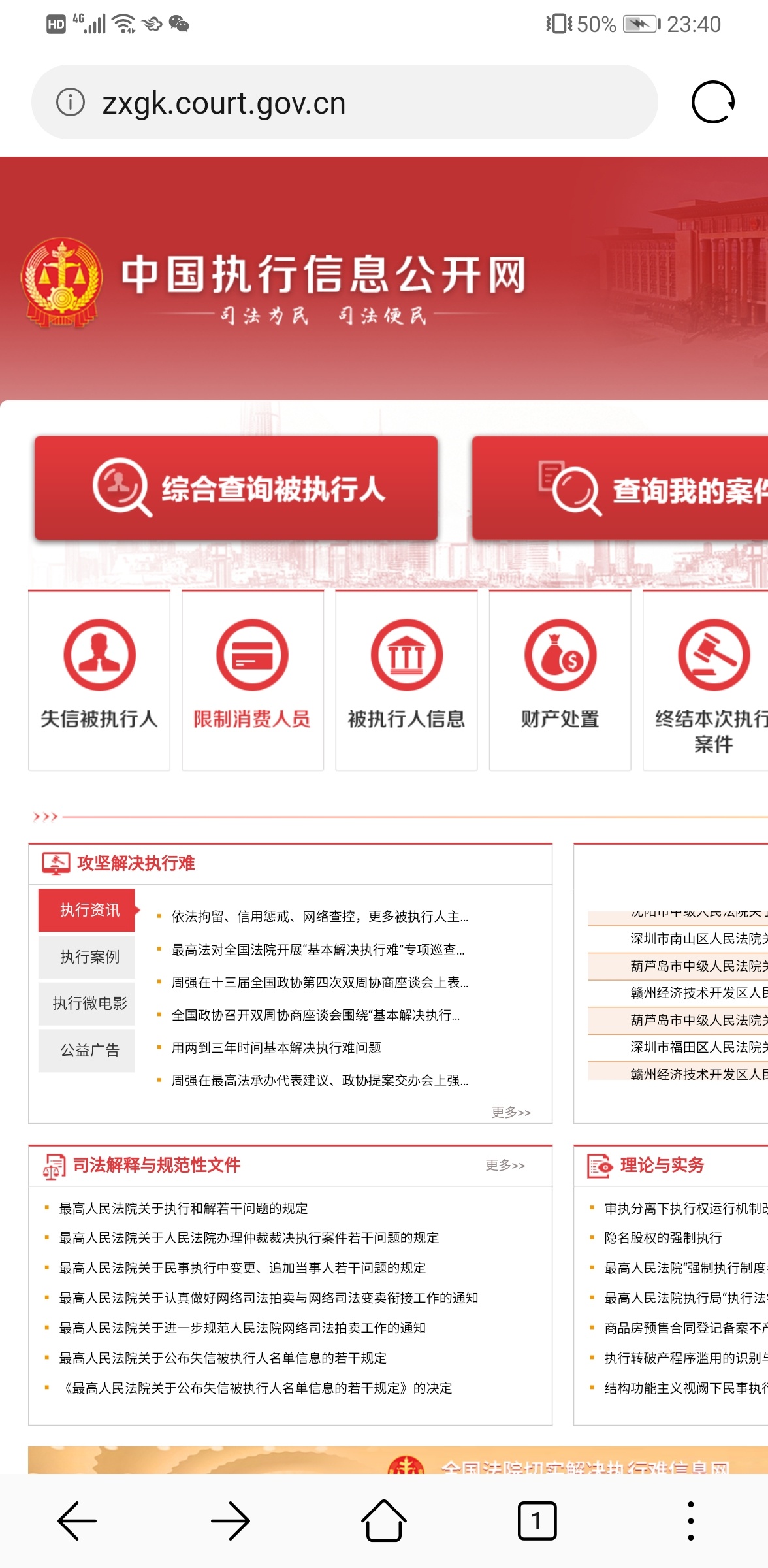
Task: Select the 执行资讯 tab
Action: (87, 910)
